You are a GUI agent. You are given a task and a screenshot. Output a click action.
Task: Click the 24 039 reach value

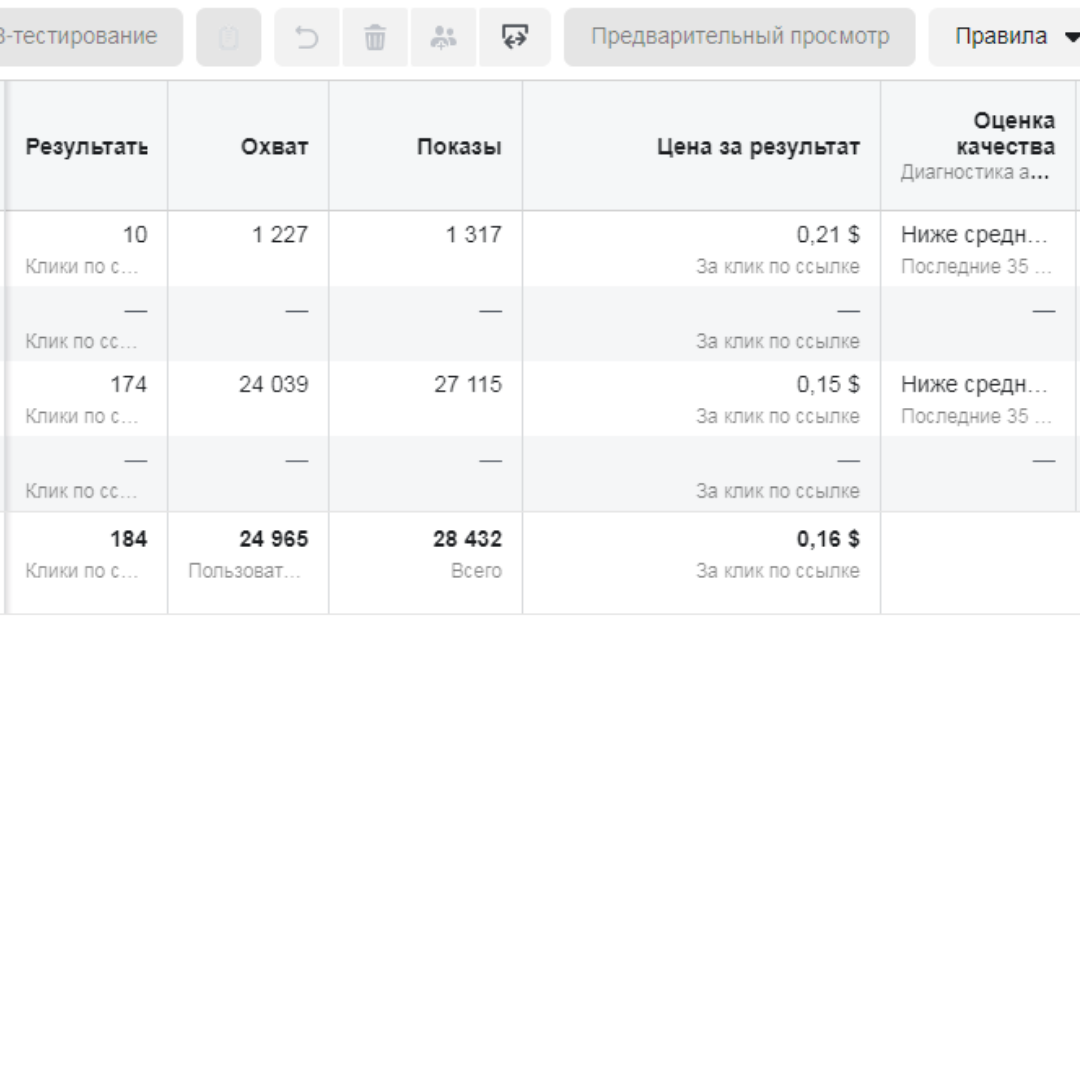(x=273, y=384)
